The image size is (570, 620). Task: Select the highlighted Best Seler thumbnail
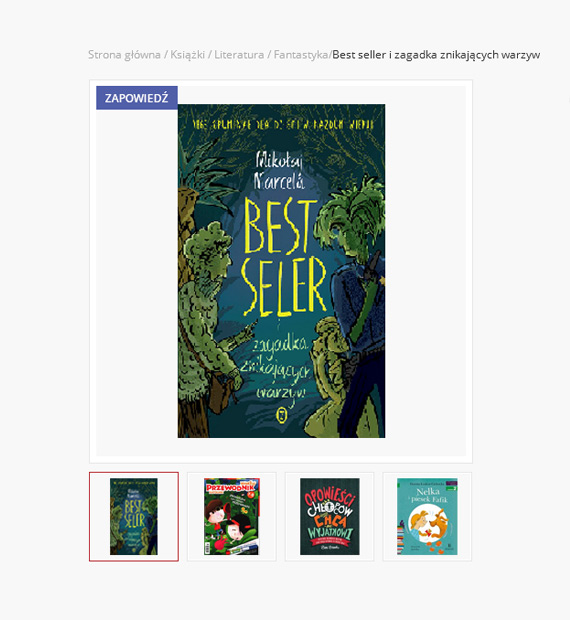(134, 516)
